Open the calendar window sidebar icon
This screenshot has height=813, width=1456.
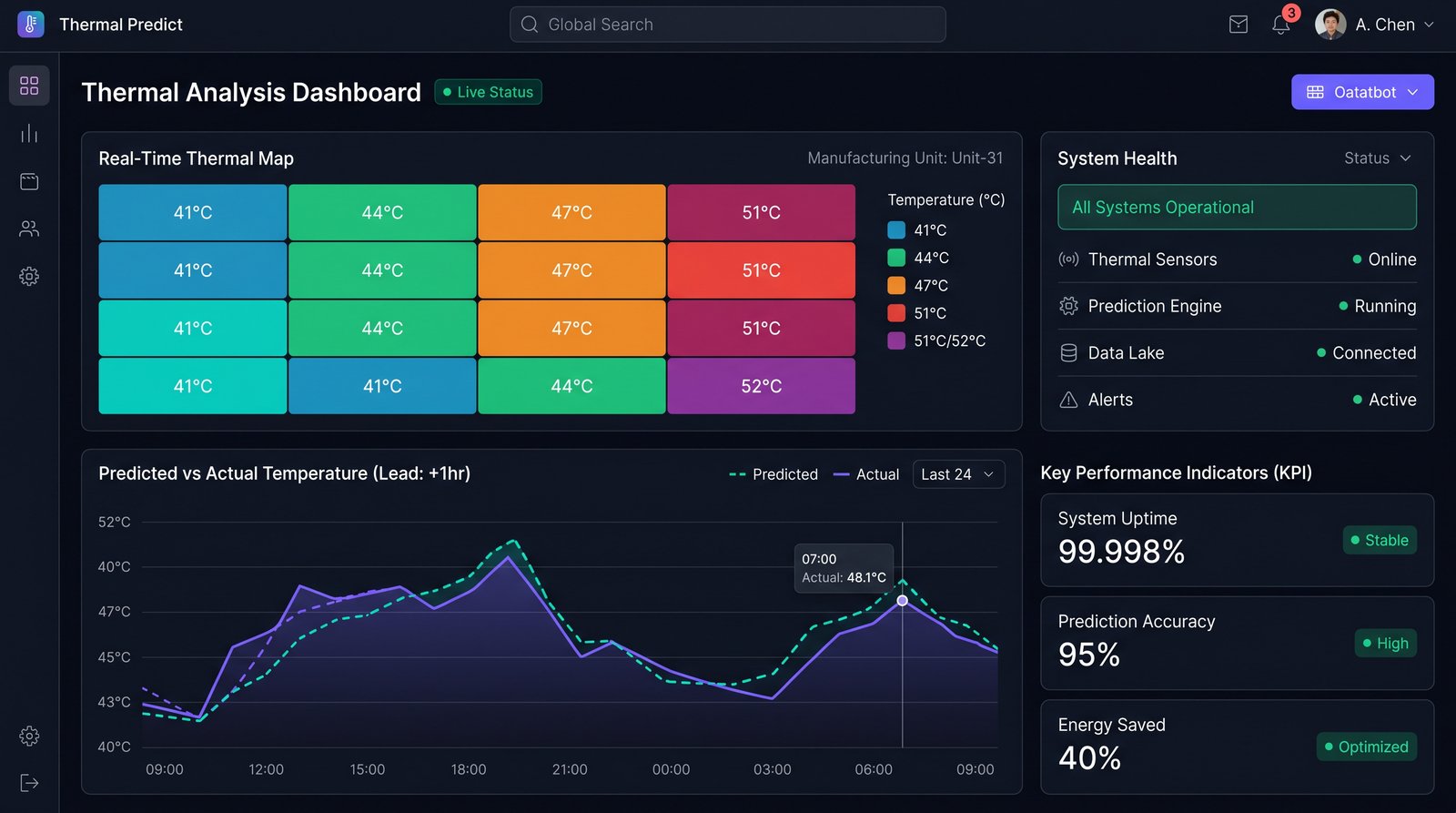point(29,181)
